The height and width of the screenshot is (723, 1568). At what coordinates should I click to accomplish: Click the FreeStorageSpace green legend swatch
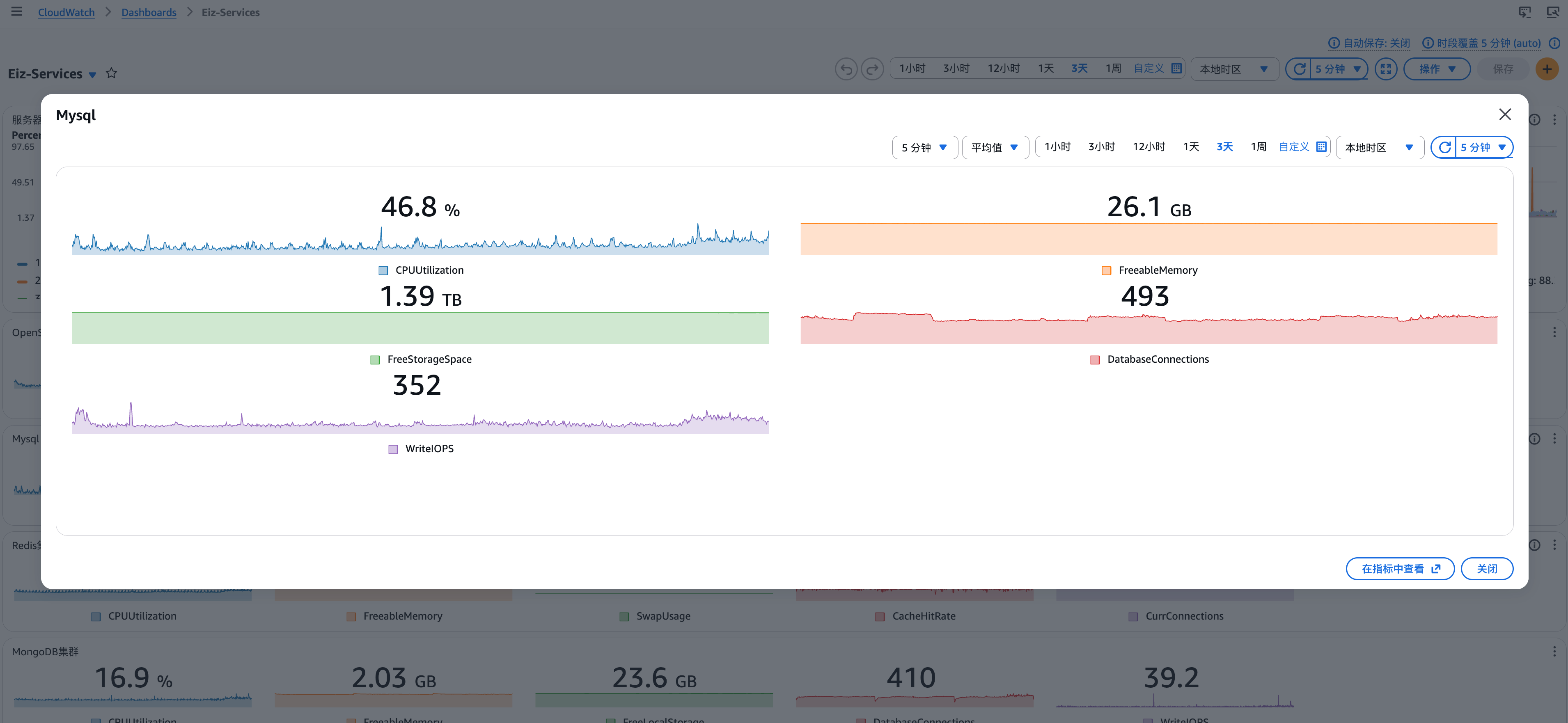tap(375, 360)
